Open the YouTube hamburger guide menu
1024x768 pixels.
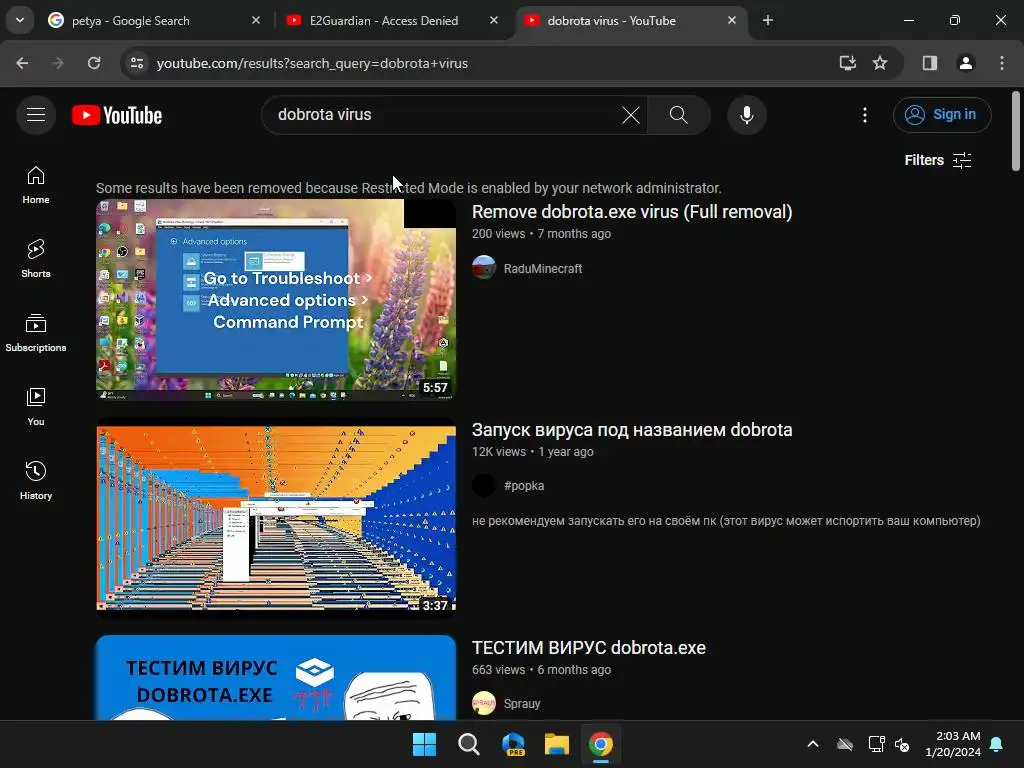36,115
